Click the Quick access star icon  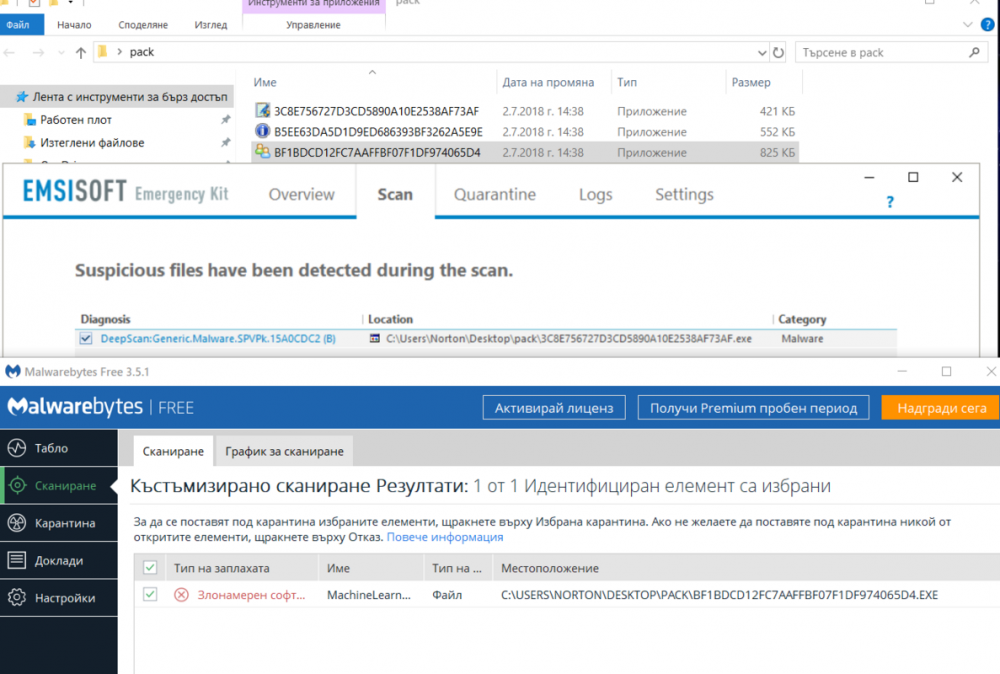[22, 96]
